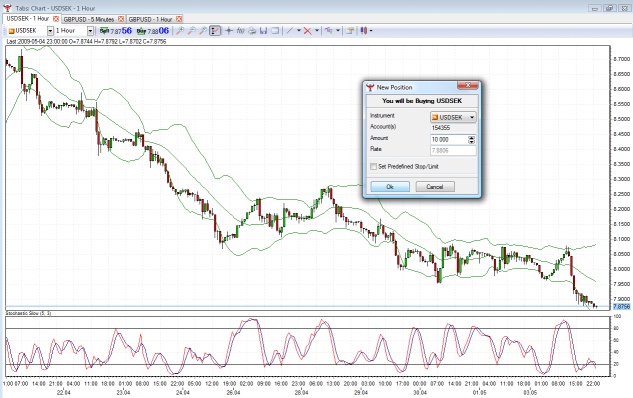Select the crosshair cursor tool
This screenshot has height=398, width=633.
[229, 31]
